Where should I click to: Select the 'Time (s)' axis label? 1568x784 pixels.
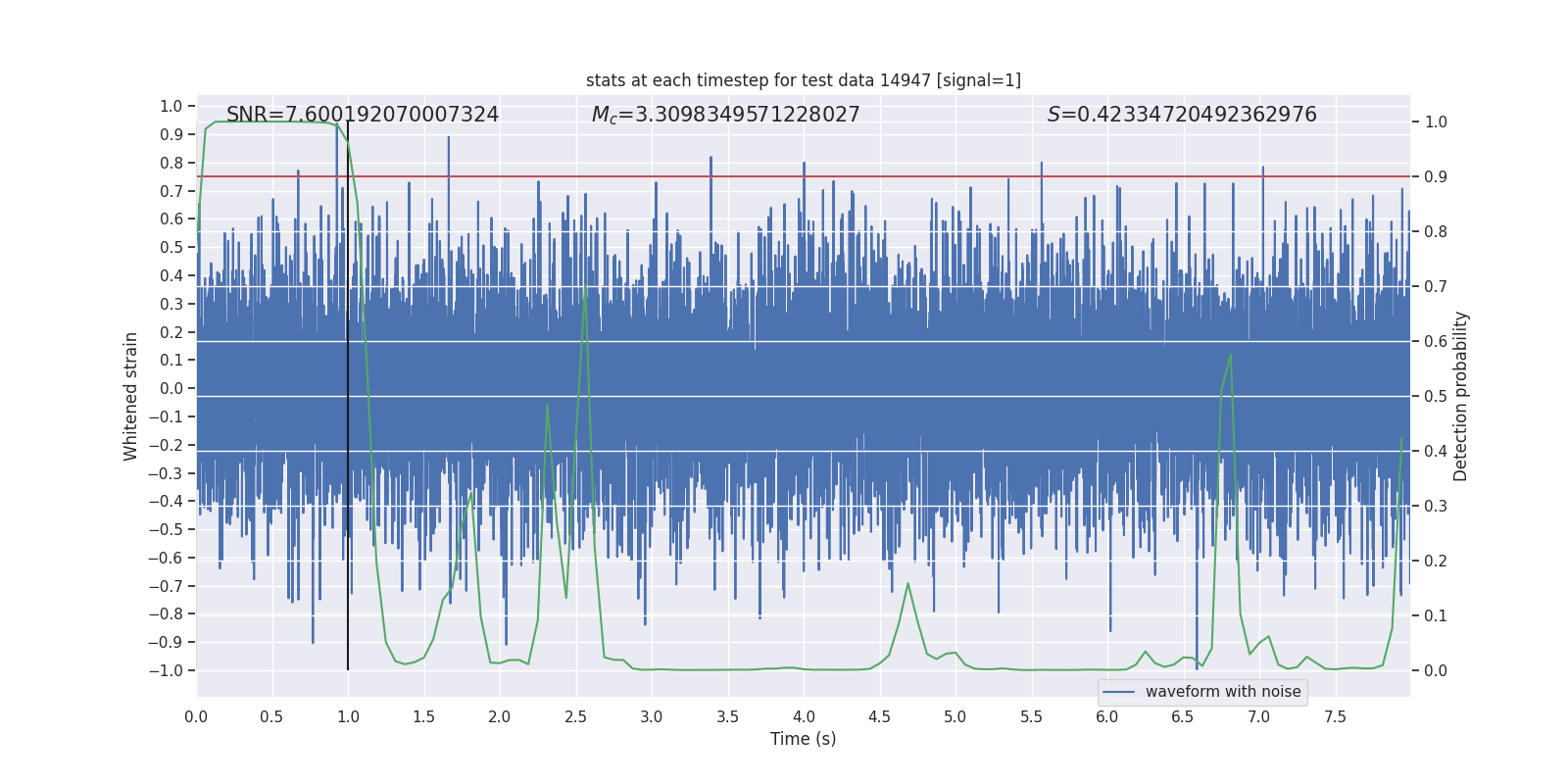(804, 739)
